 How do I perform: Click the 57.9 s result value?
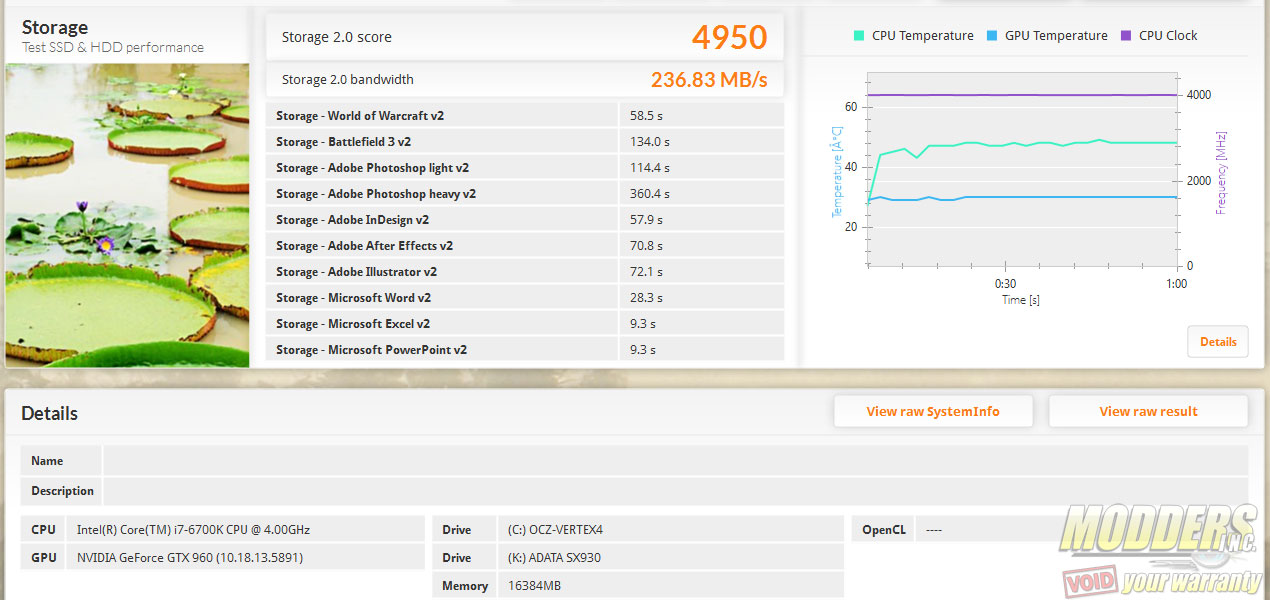click(646, 220)
